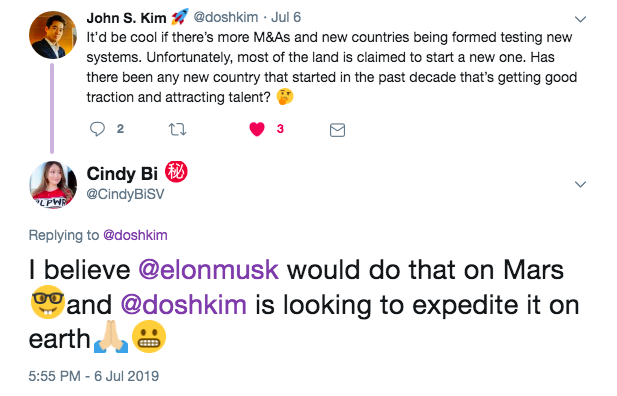Open the Jul 6 timestamp link
Screen dimensions: 617x396
tap(286, 18)
